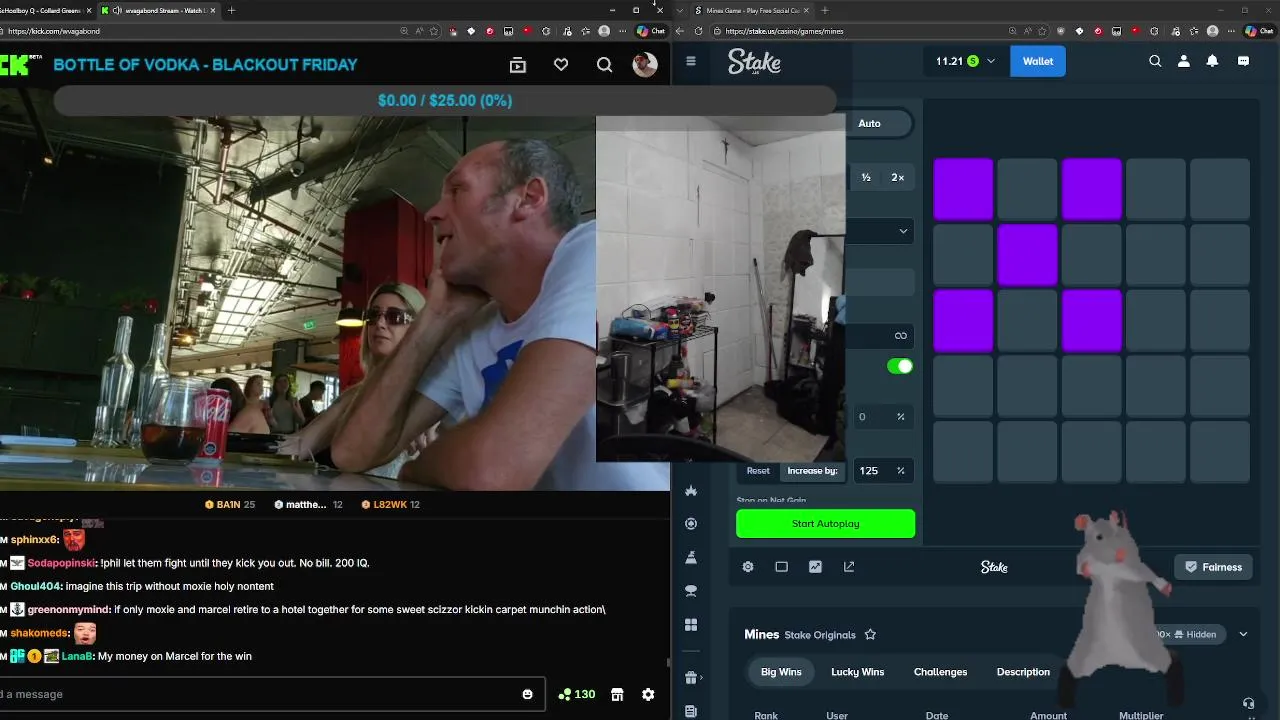The width and height of the screenshot is (1280, 720).
Task: Open live support headset icon
Action: tap(1248, 704)
